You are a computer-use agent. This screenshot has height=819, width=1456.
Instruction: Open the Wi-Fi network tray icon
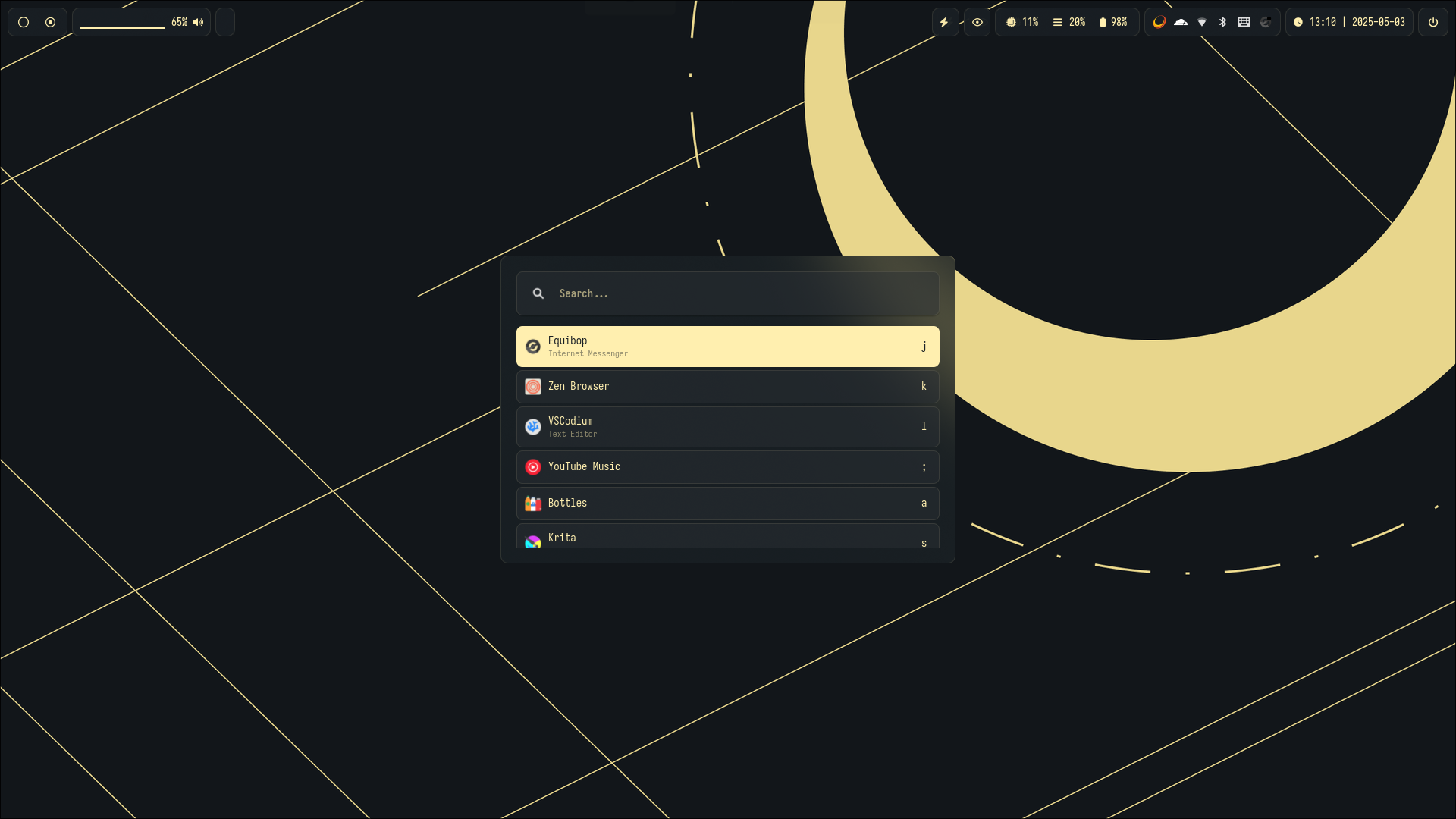(x=1202, y=22)
